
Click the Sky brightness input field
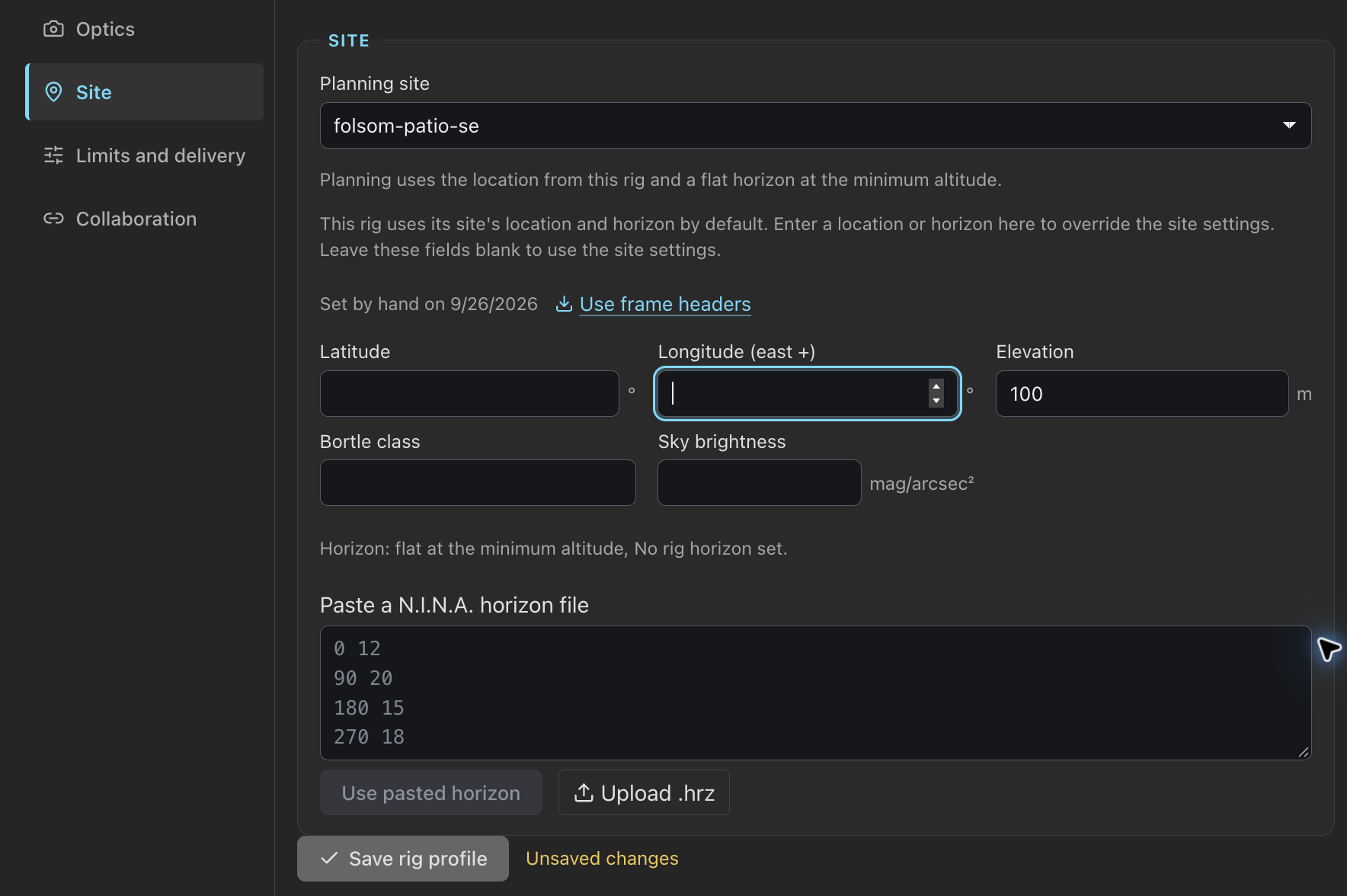click(x=760, y=483)
